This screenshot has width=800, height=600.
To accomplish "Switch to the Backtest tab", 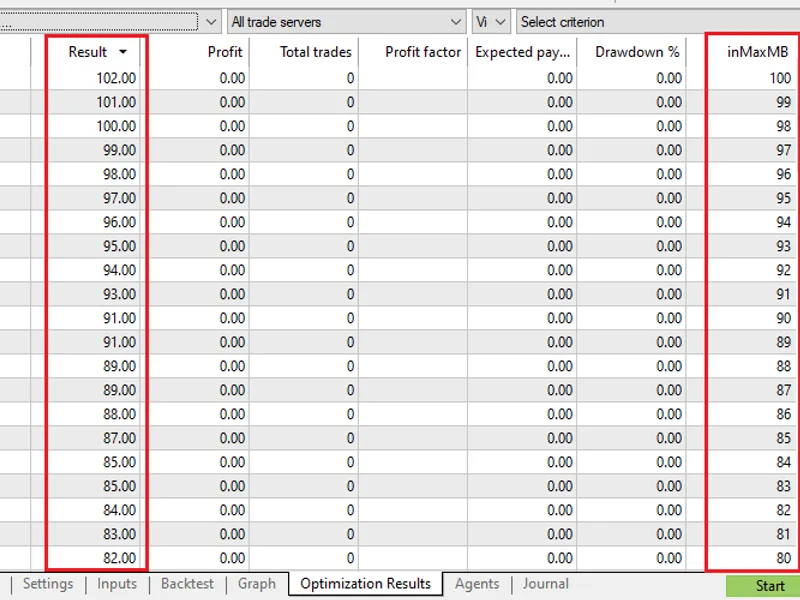I will pyautogui.click(x=187, y=584).
